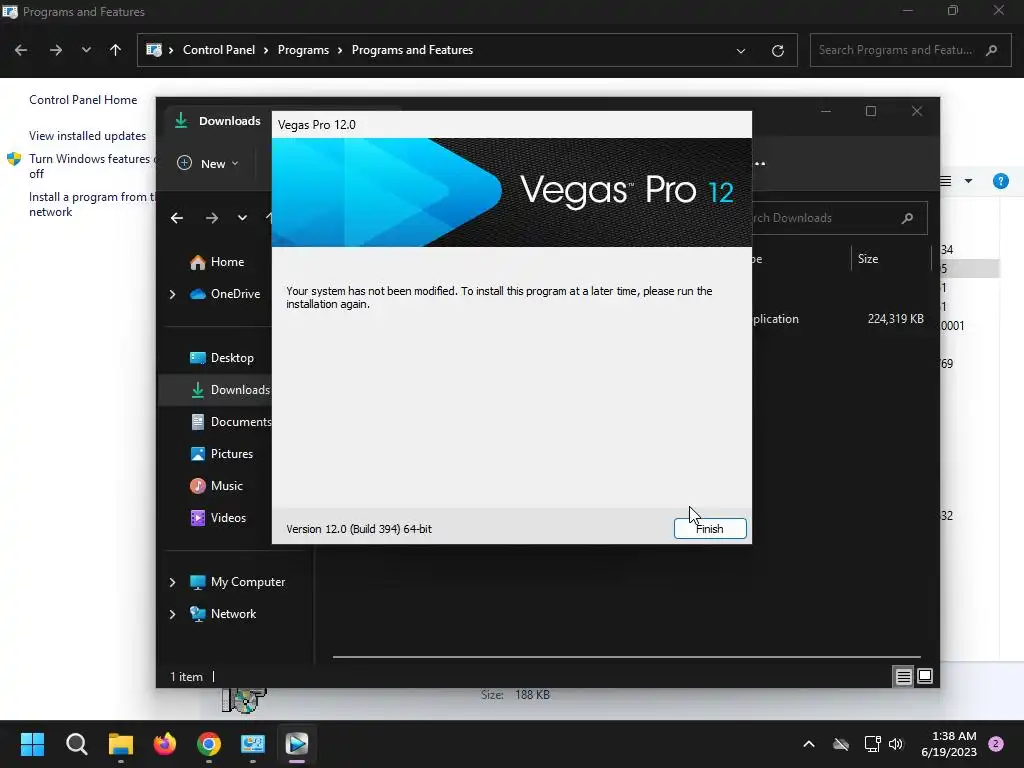Maximize the Downloads window
The height and width of the screenshot is (768, 1024).
coord(871,112)
